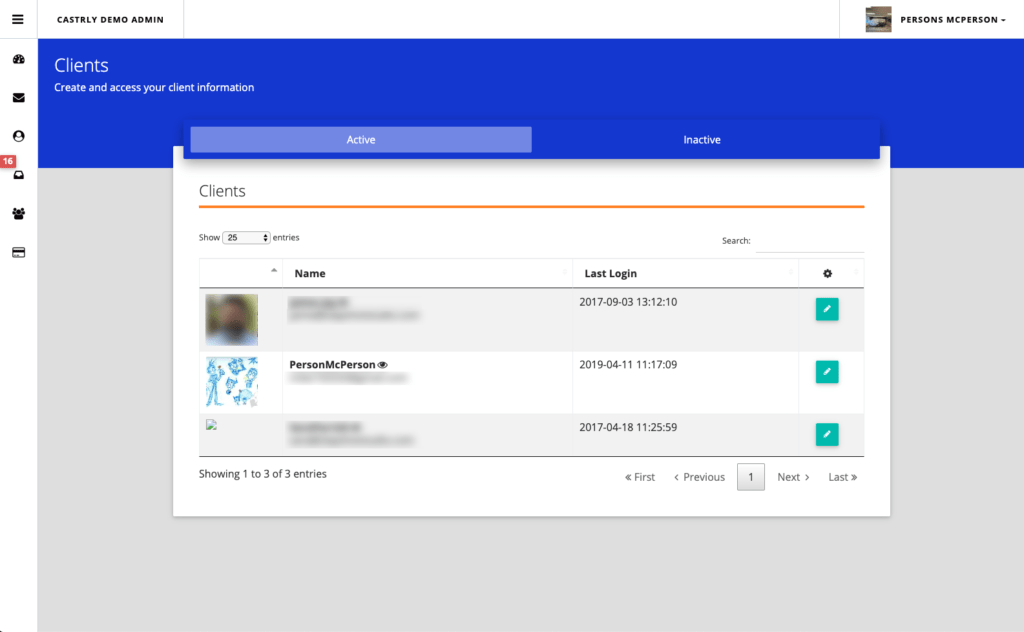Go to the Last page

point(842,477)
